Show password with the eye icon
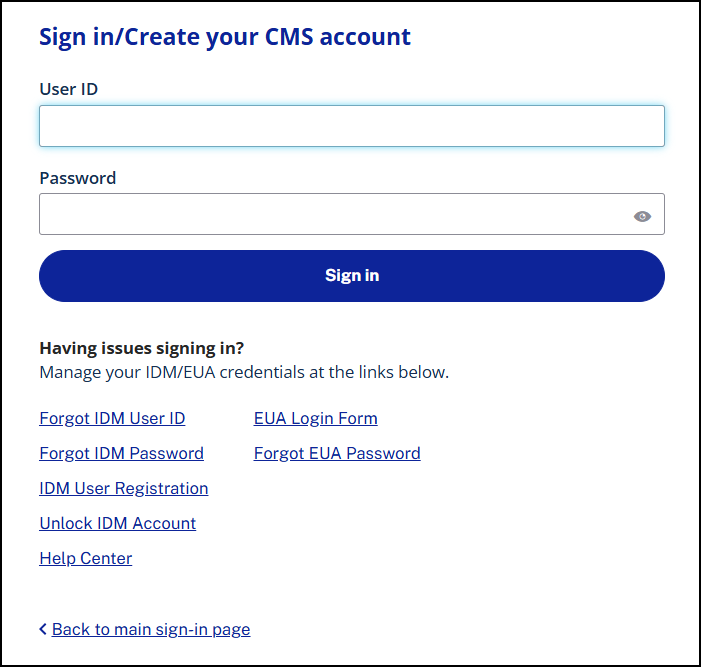This screenshot has height=667, width=701. coord(642,216)
